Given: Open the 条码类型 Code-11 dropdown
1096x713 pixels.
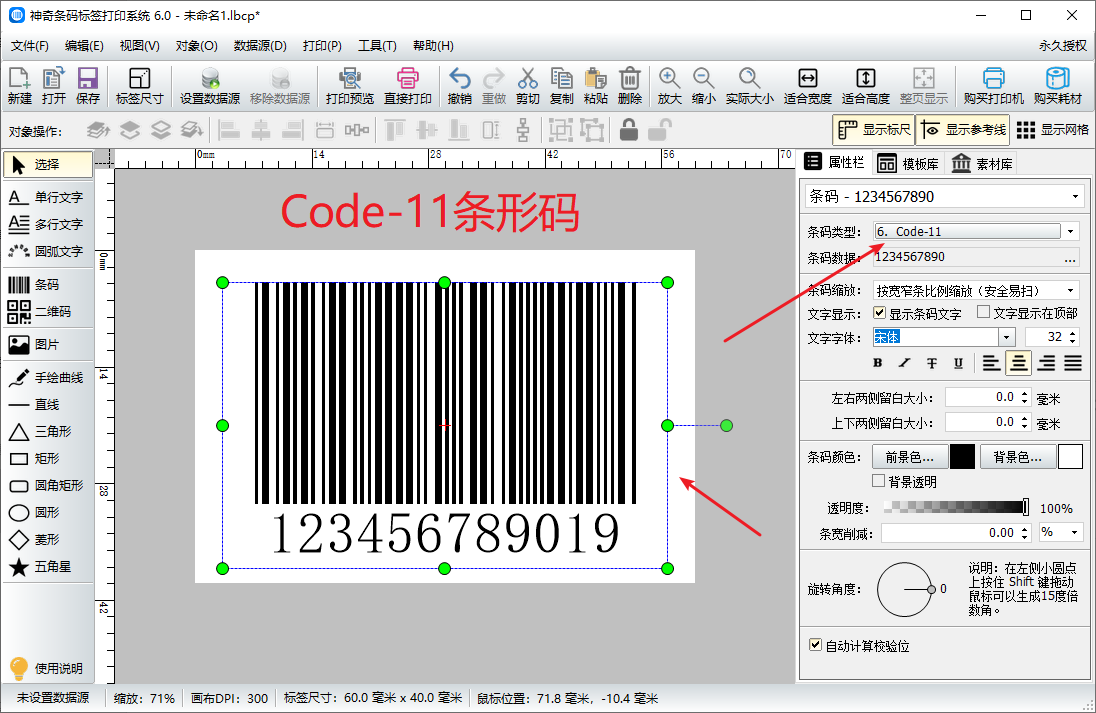Looking at the screenshot, I should [x=1070, y=231].
